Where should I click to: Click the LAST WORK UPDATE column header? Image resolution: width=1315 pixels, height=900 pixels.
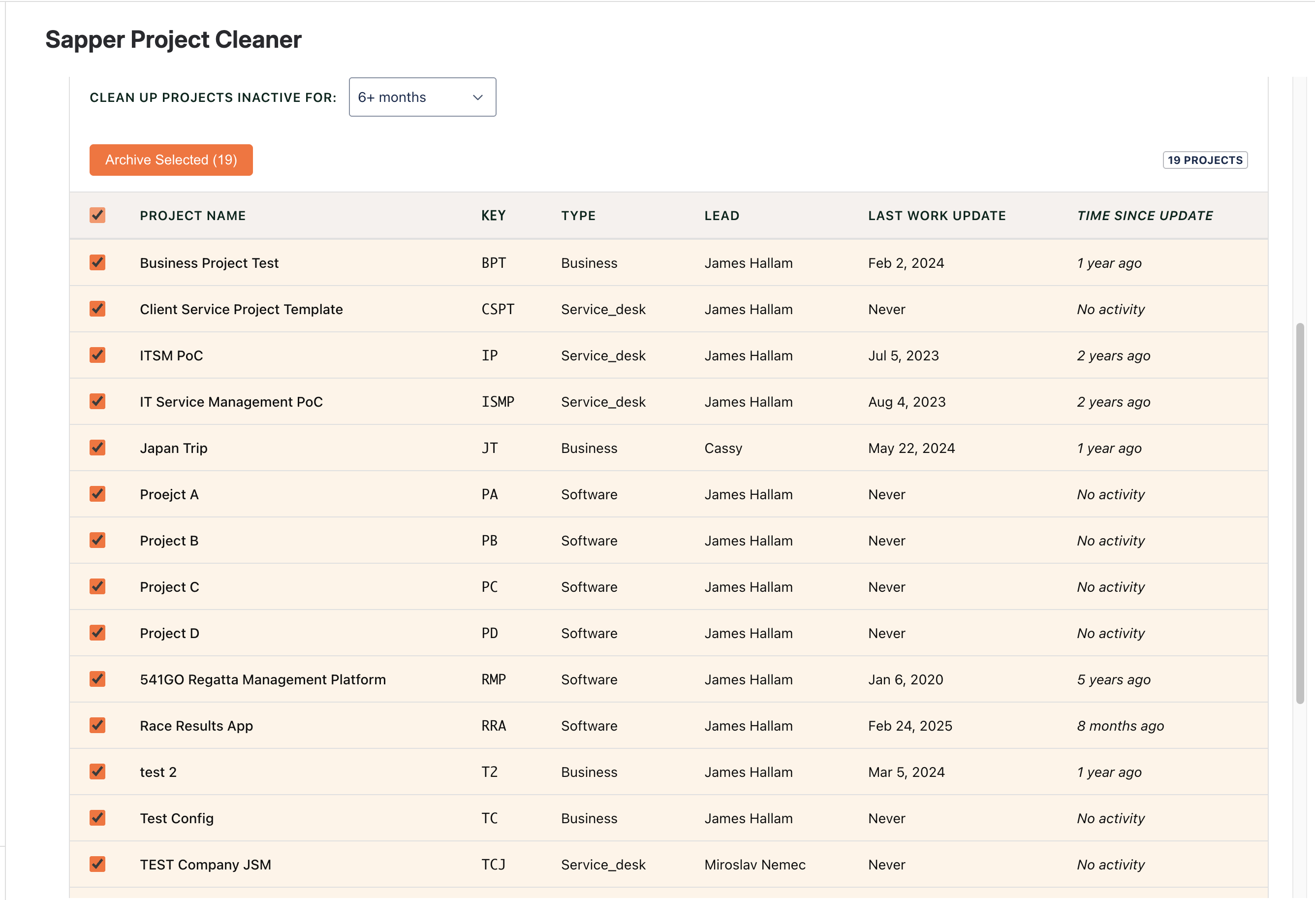click(x=936, y=215)
